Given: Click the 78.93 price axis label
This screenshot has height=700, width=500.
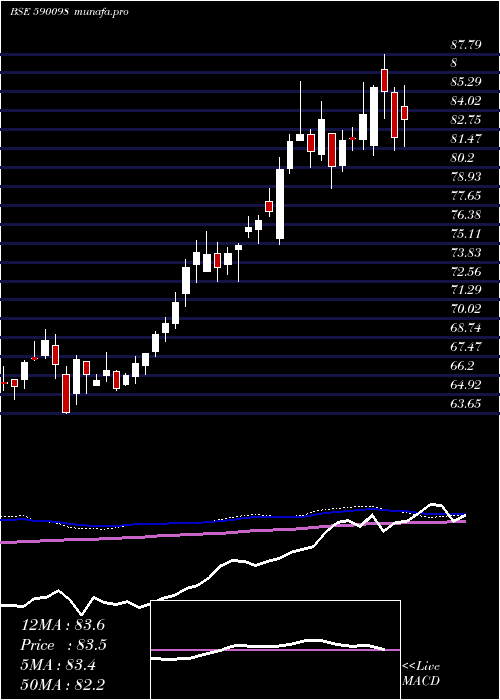Looking at the screenshot, I should pyautogui.click(x=467, y=177).
